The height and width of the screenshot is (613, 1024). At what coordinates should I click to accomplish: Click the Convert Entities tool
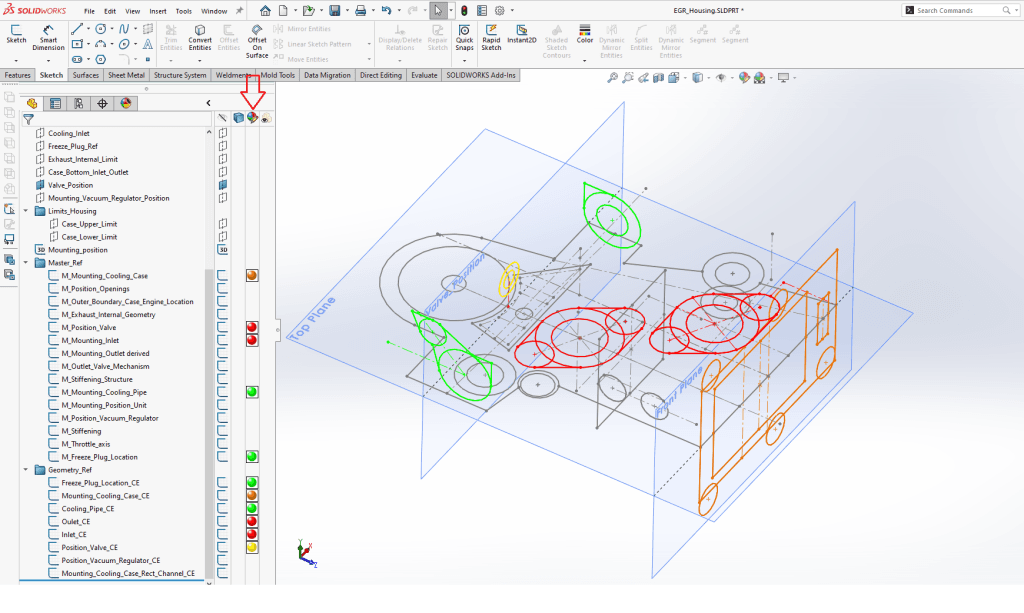[200, 36]
